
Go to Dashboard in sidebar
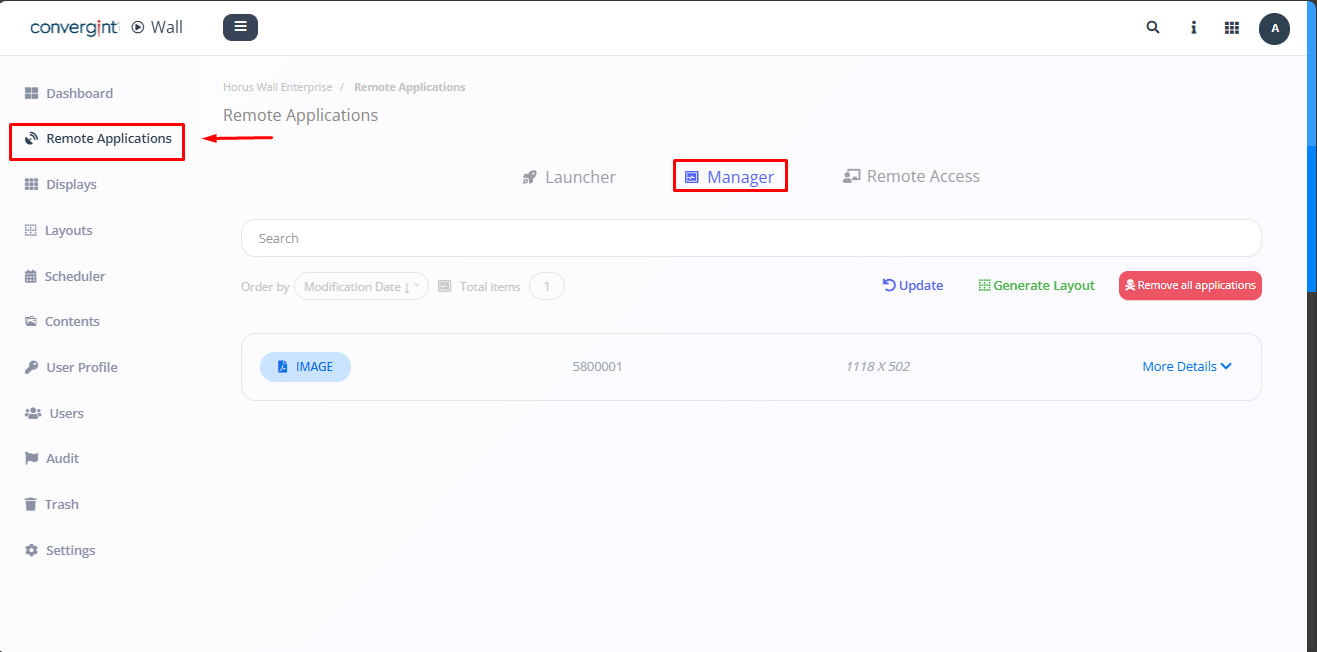coord(79,93)
